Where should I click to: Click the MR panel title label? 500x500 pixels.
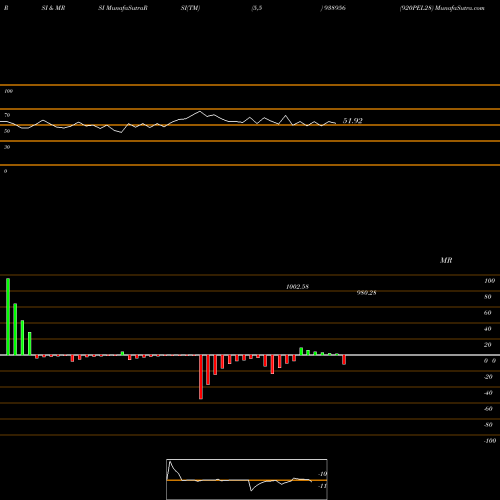[446, 260]
